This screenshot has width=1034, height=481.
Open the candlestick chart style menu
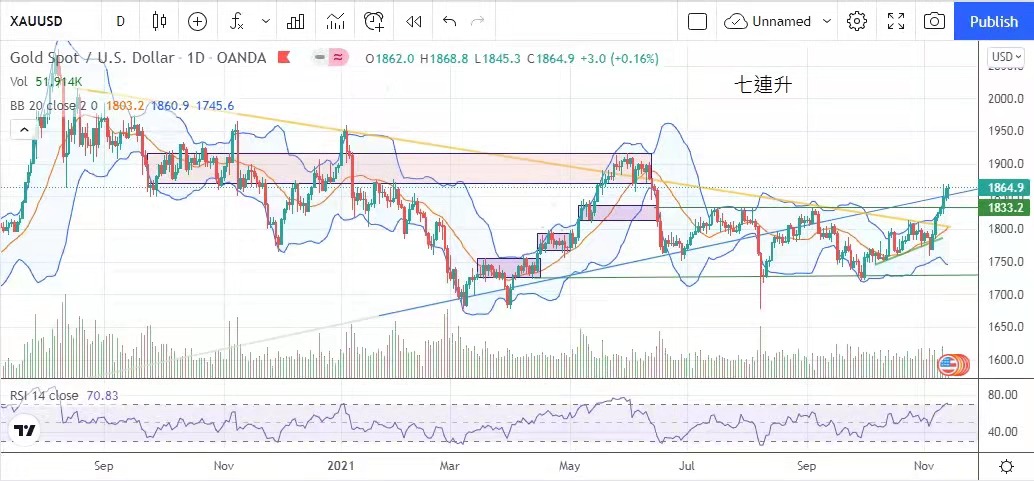(159, 21)
